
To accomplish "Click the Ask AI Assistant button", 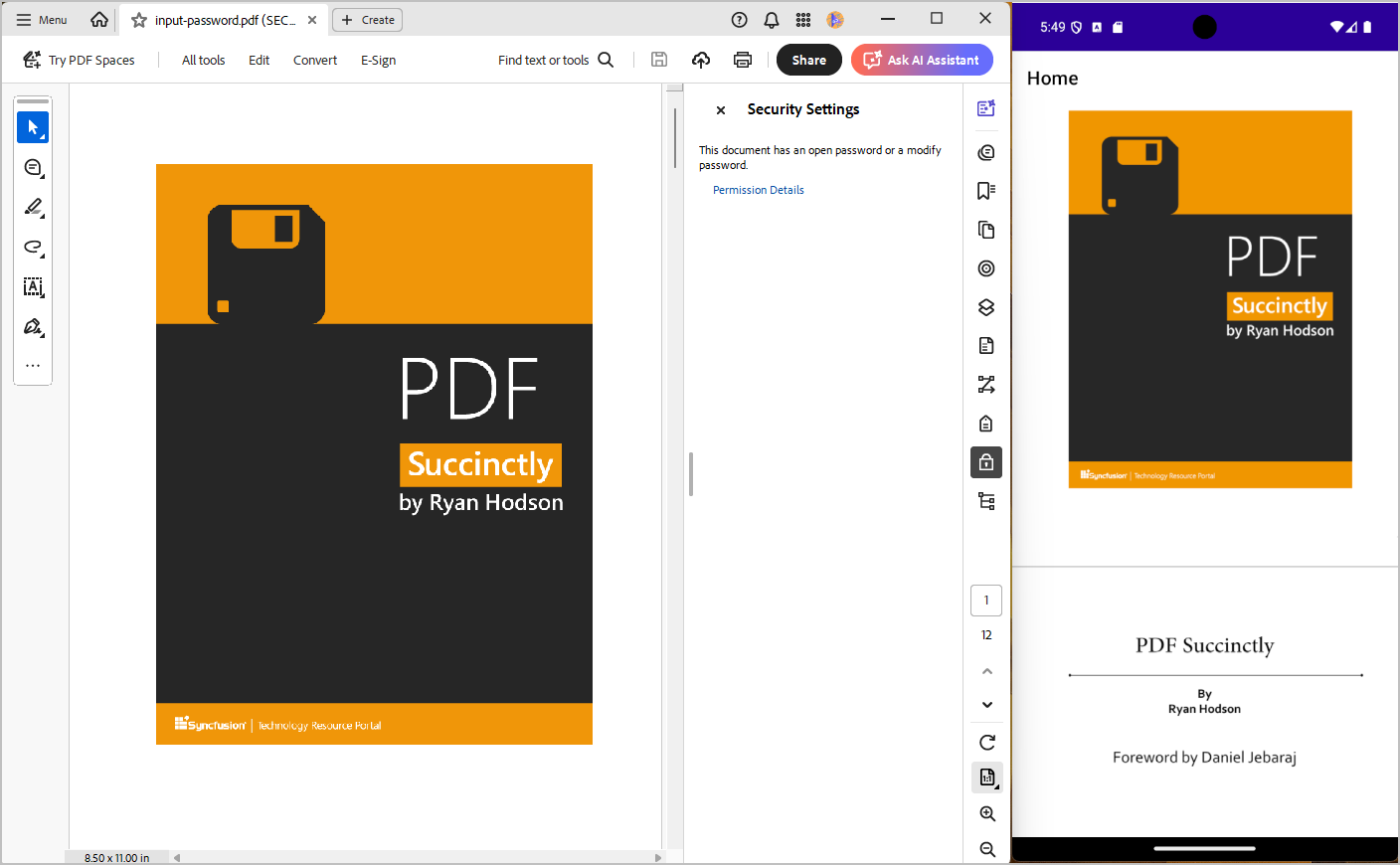I will click(922, 60).
